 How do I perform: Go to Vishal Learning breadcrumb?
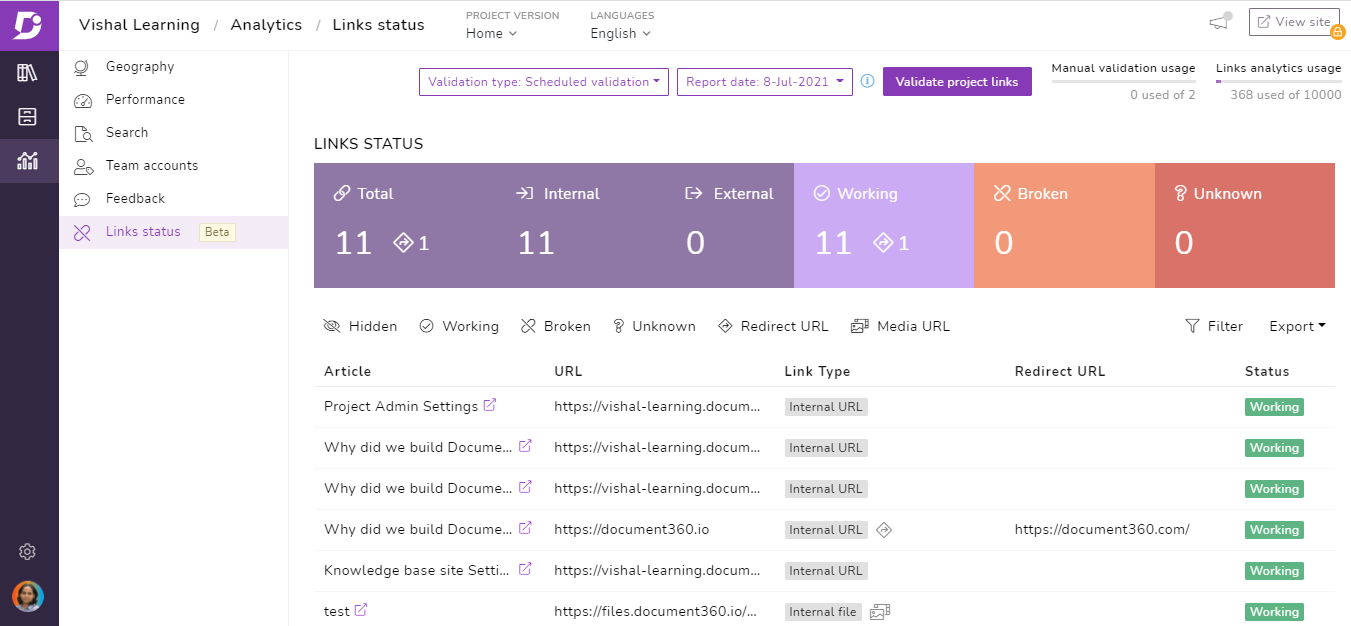click(x=139, y=25)
